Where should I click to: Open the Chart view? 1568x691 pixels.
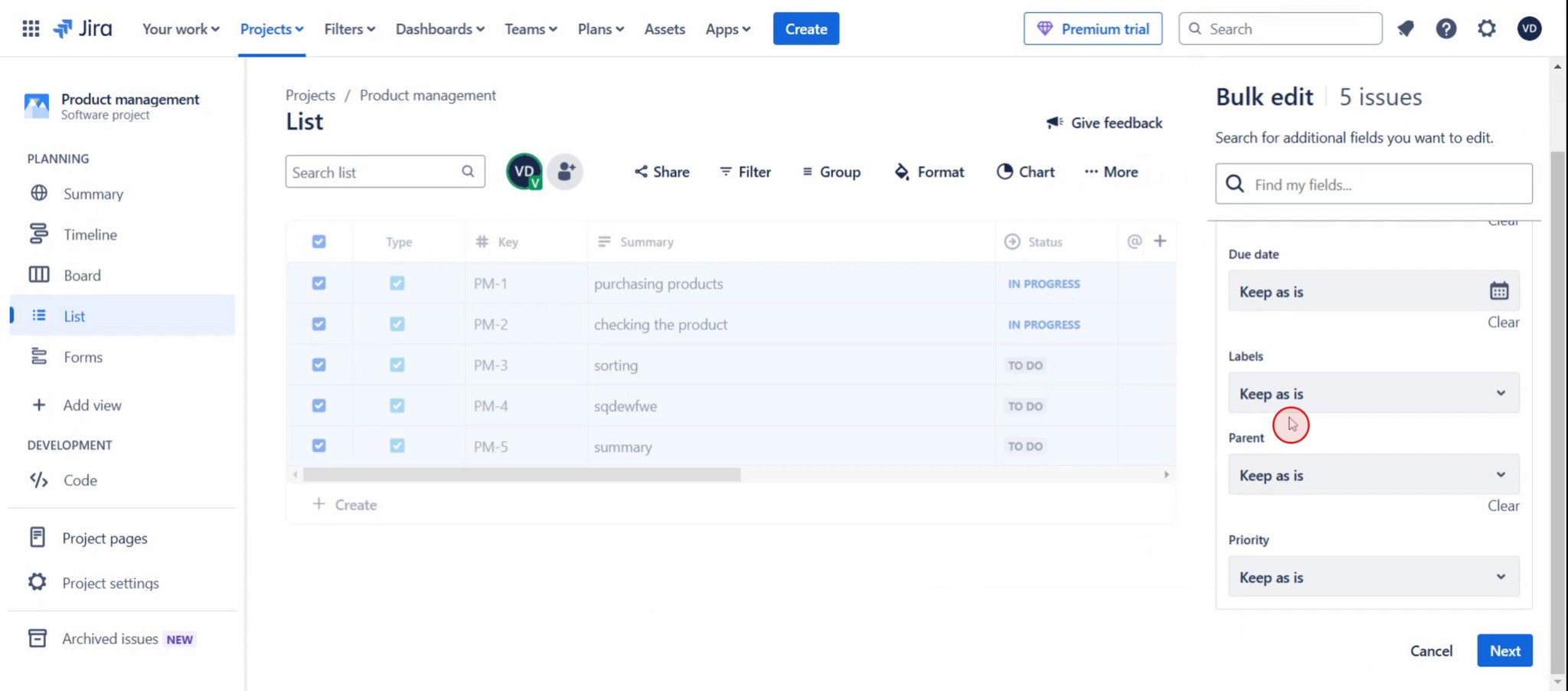[1026, 172]
